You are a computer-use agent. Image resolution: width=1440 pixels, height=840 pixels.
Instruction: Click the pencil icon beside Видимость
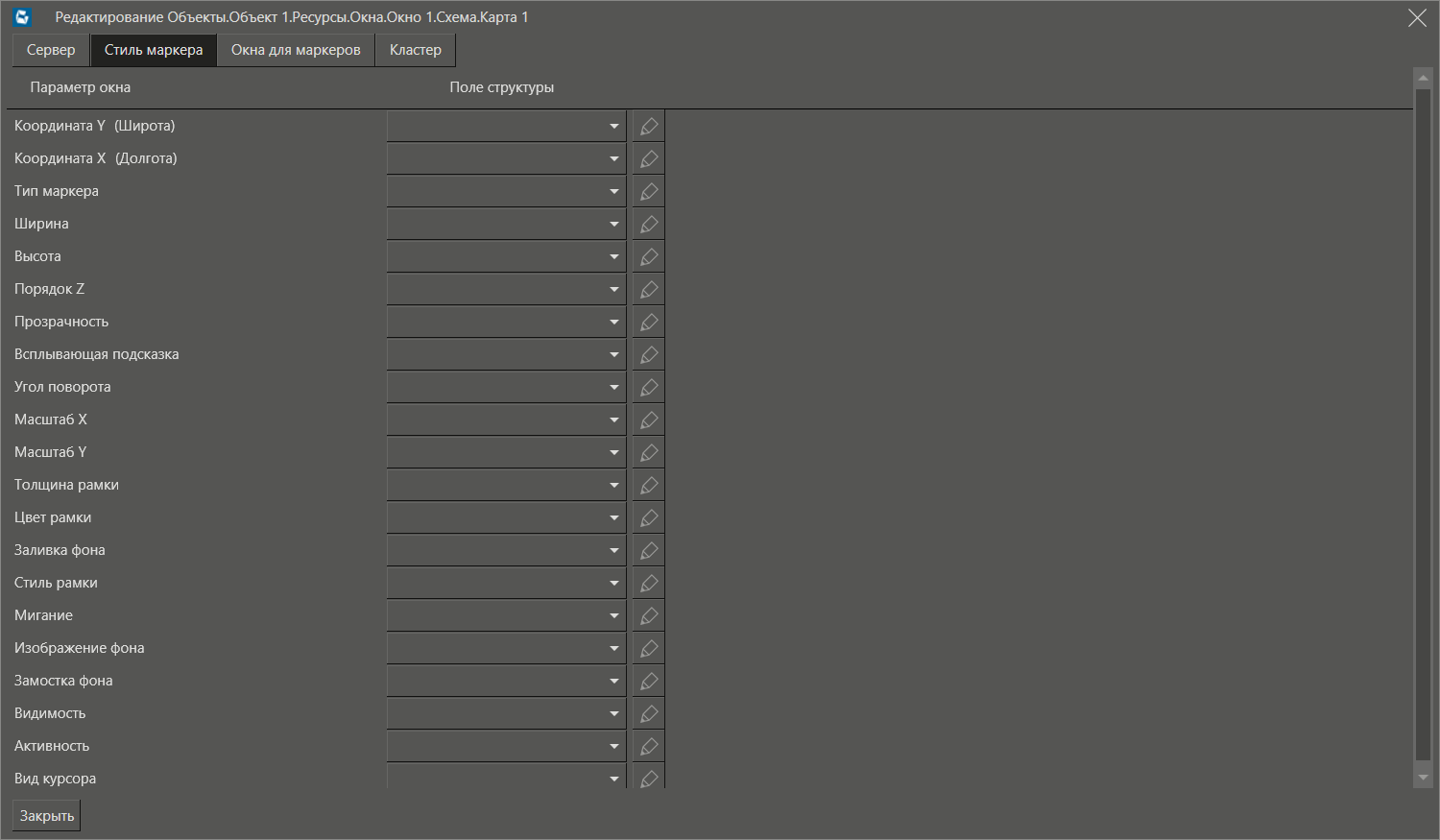point(649,714)
